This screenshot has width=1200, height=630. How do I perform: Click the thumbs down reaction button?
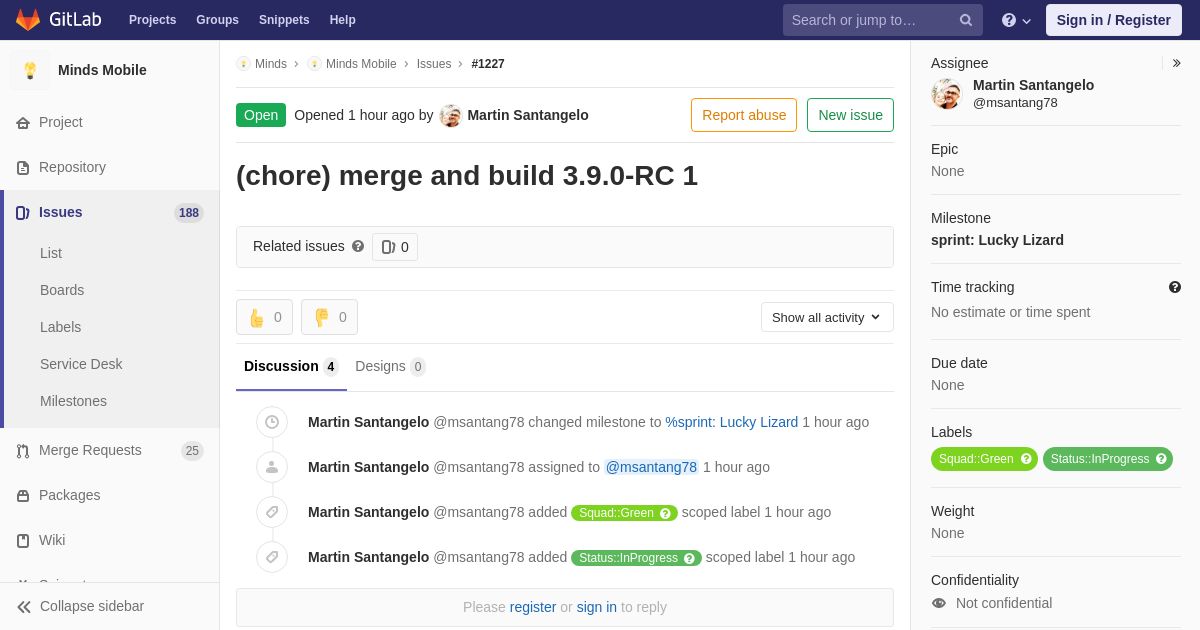point(329,317)
